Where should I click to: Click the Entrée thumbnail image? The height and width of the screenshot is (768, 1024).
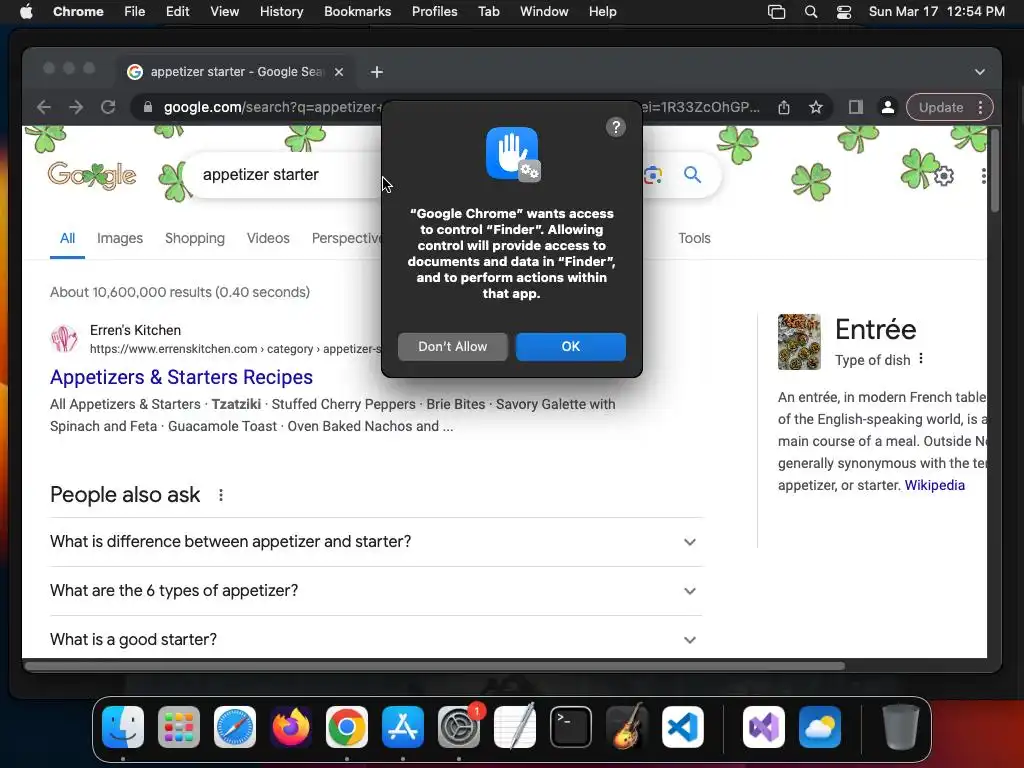pyautogui.click(x=799, y=342)
